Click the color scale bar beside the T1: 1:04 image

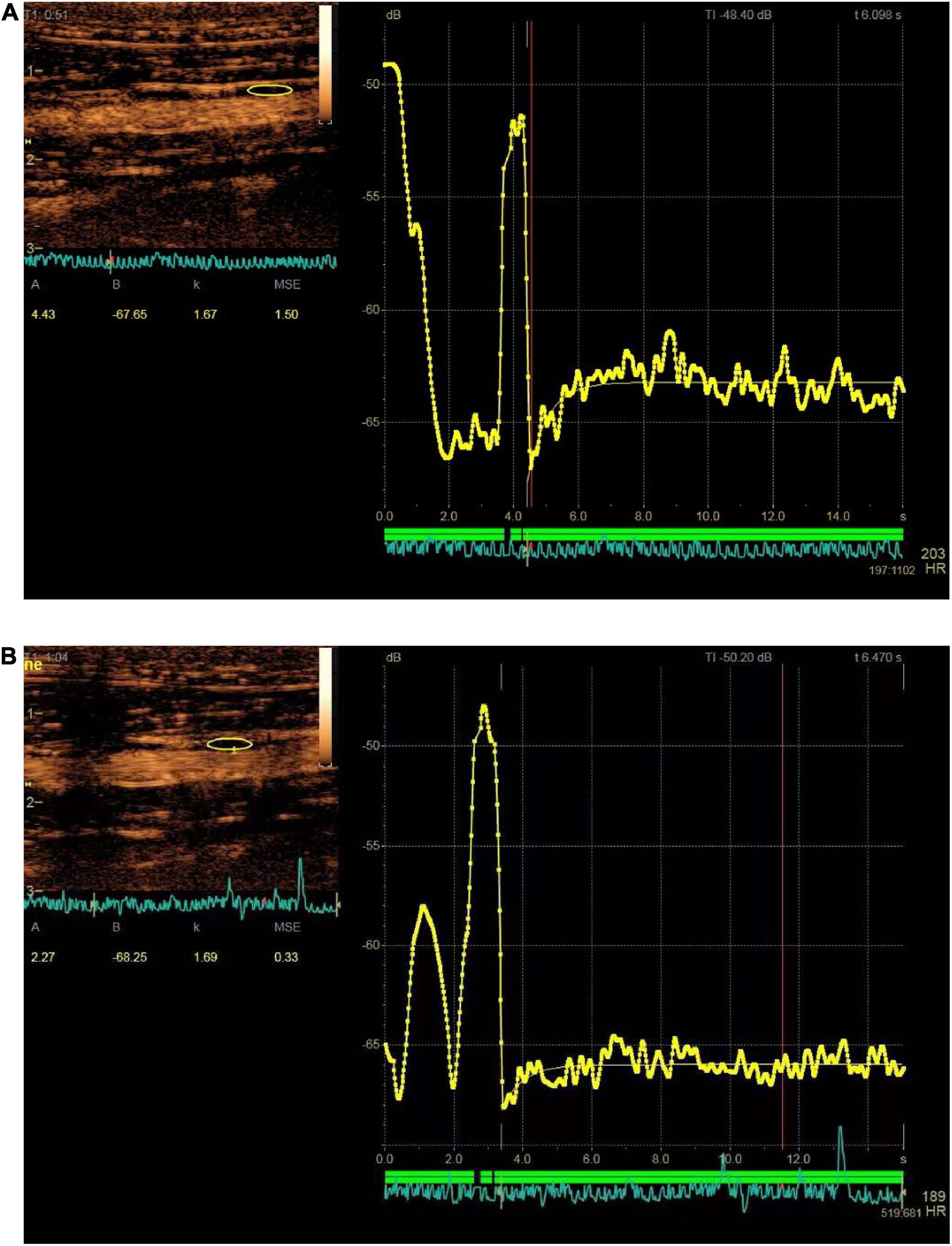tap(325, 707)
